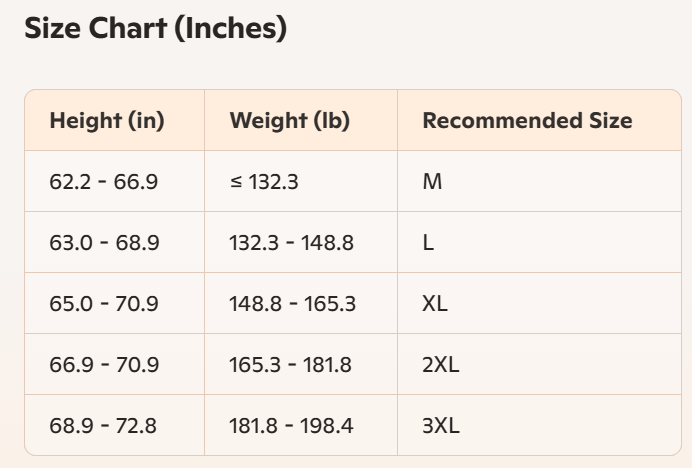Select the 181.8 - 198.4 weight cell

pos(291,426)
